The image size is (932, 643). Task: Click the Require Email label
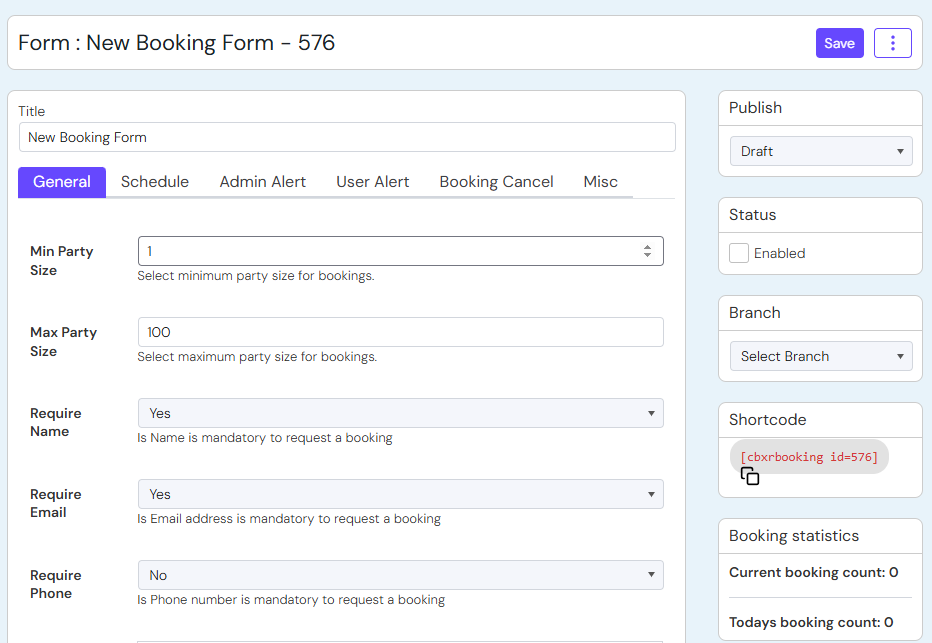[x=56, y=503]
